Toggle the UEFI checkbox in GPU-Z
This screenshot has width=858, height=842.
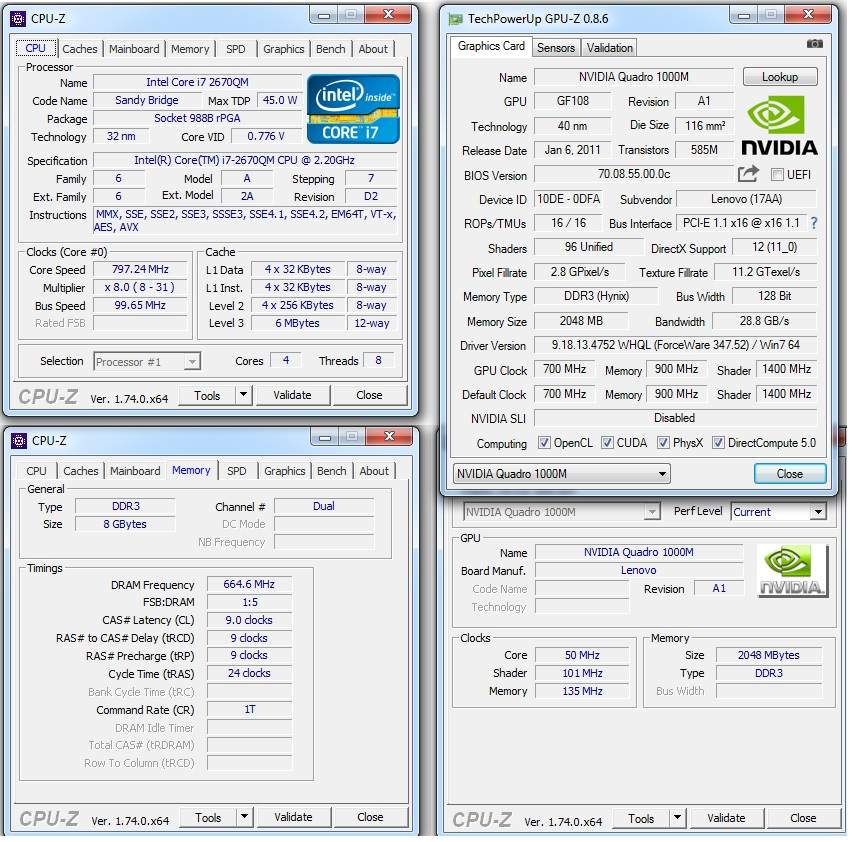(776, 175)
